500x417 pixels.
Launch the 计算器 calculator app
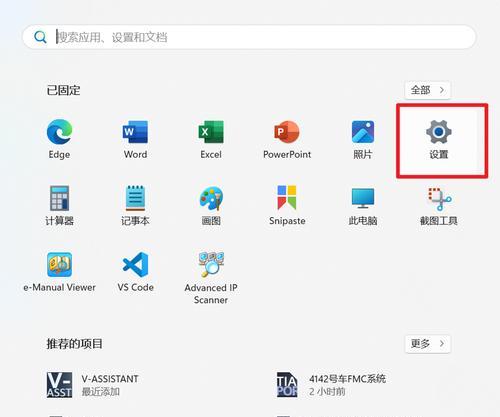coord(59,198)
